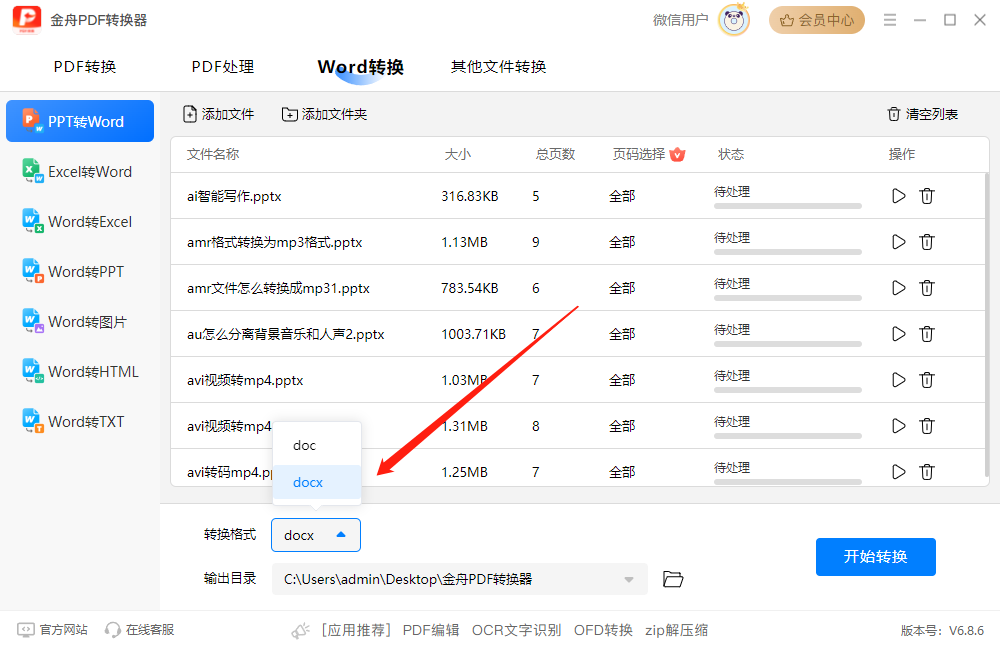Viewport: 1000px width, 650px height.
Task: Choose doc from format dropdown list
Action: [x=317, y=445]
